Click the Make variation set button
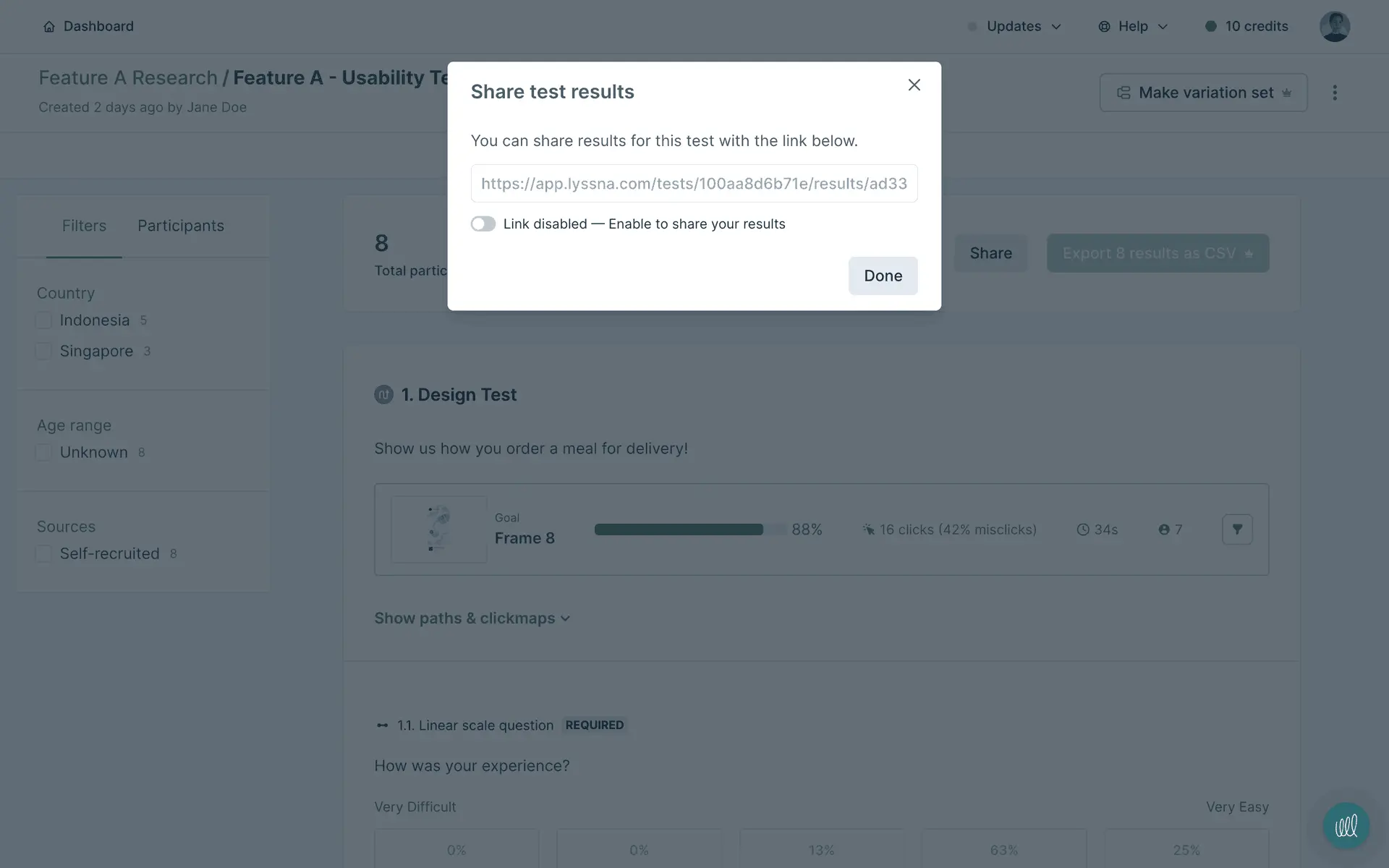1389x868 pixels. click(x=1203, y=93)
